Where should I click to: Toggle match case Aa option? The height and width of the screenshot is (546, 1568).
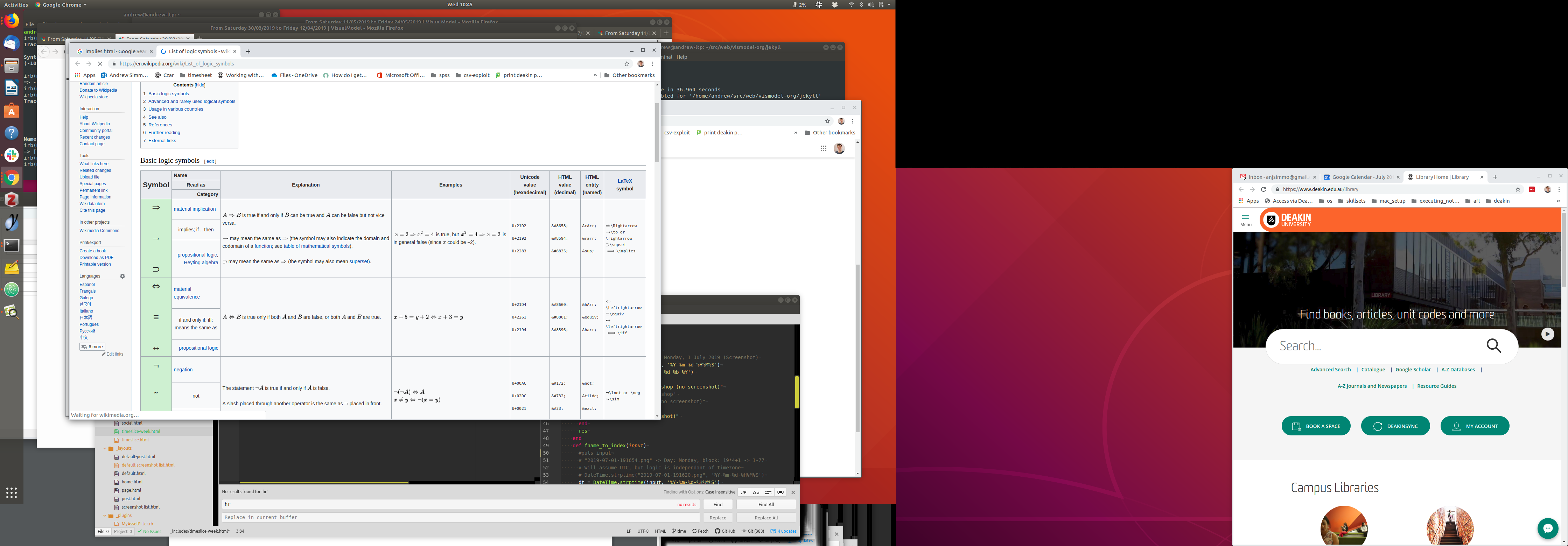point(756,492)
